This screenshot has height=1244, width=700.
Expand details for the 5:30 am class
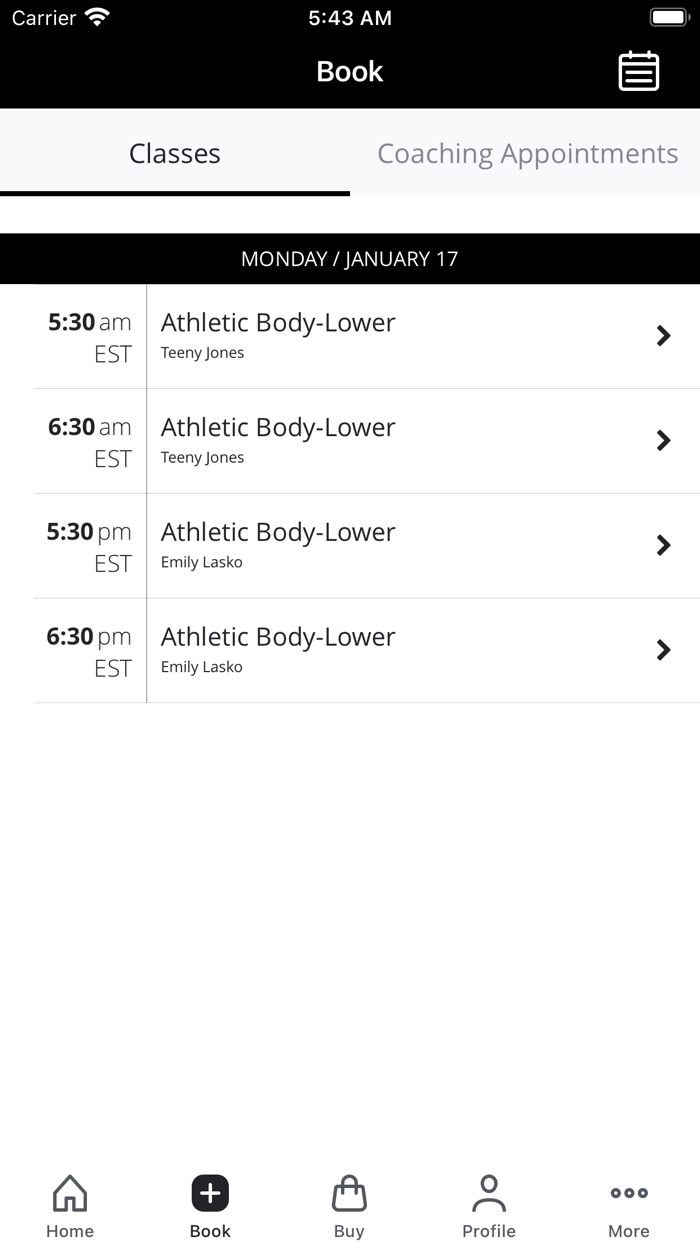(663, 336)
